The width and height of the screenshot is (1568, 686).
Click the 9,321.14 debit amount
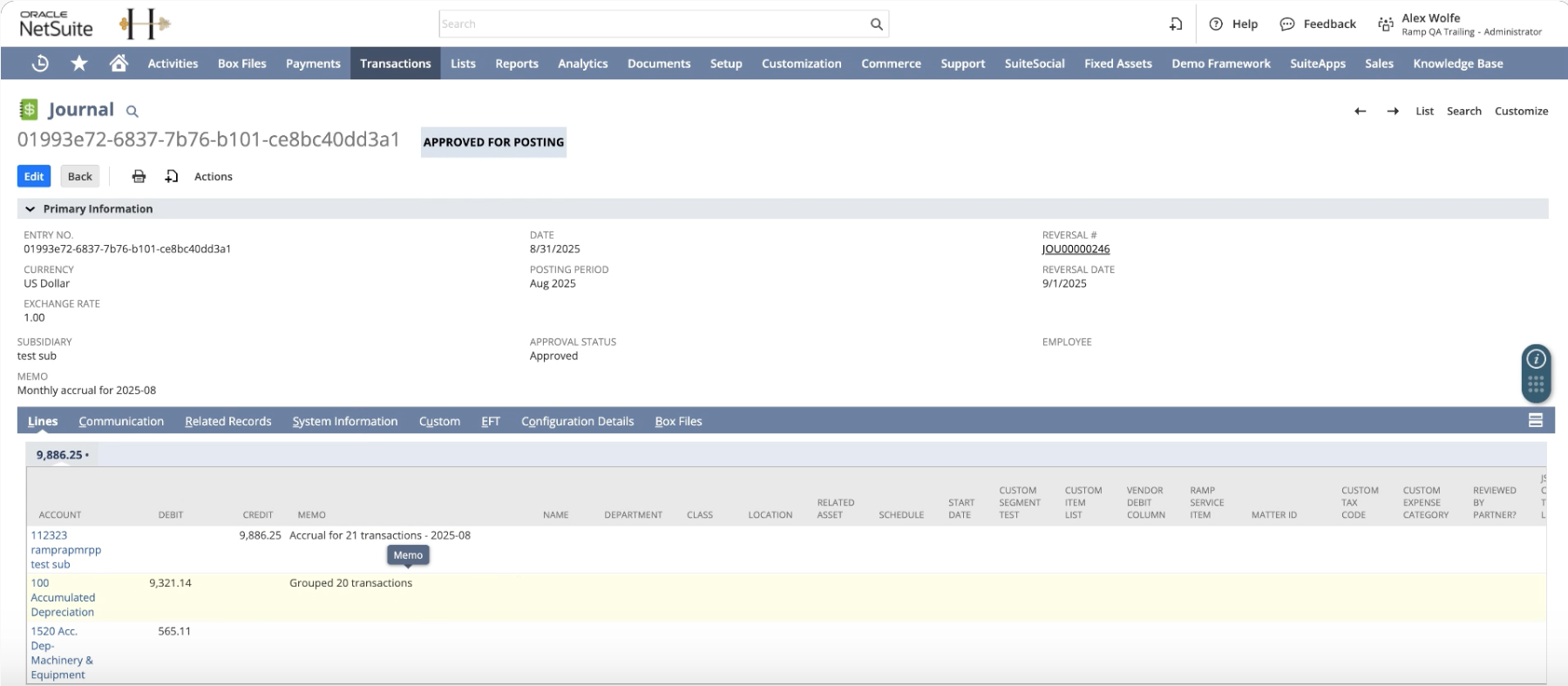(x=170, y=583)
